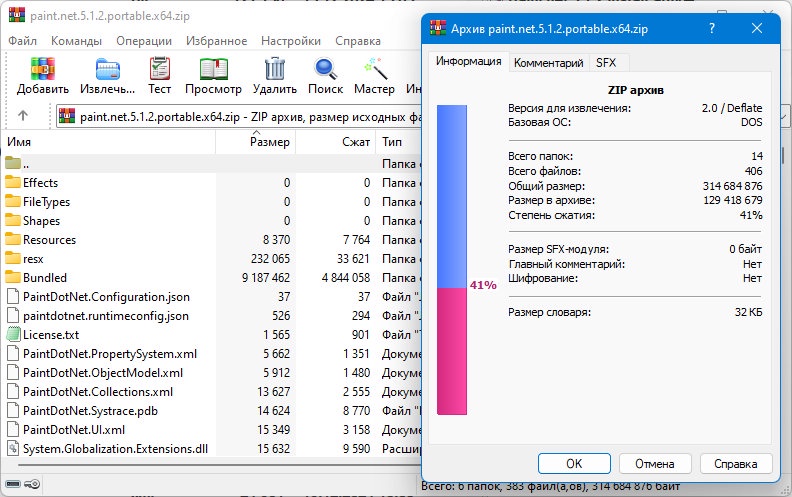Click Общий размер value 314 684 876
This screenshot has height=497, width=792.
coord(732,186)
